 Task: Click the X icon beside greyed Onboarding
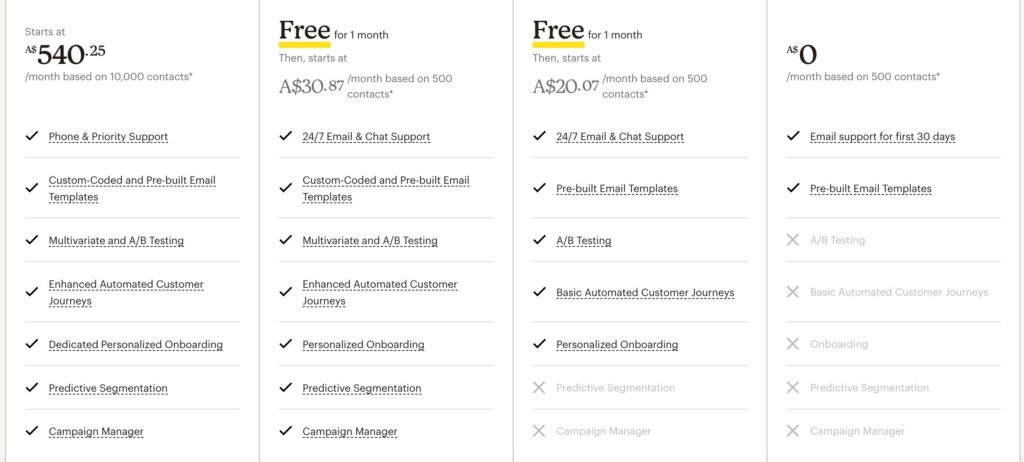point(793,344)
